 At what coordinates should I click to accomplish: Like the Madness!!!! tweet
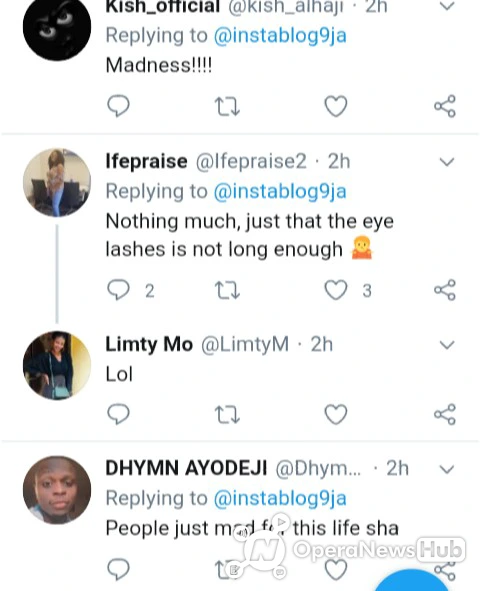pos(336,106)
